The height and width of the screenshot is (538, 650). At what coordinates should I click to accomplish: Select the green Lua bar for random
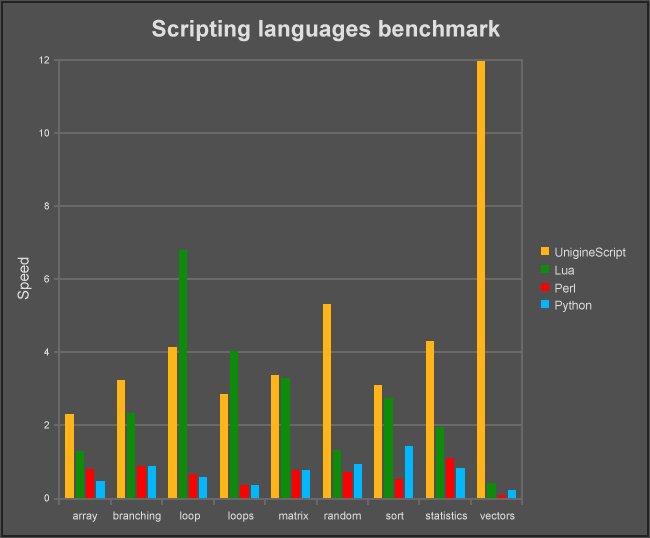[x=337, y=474]
